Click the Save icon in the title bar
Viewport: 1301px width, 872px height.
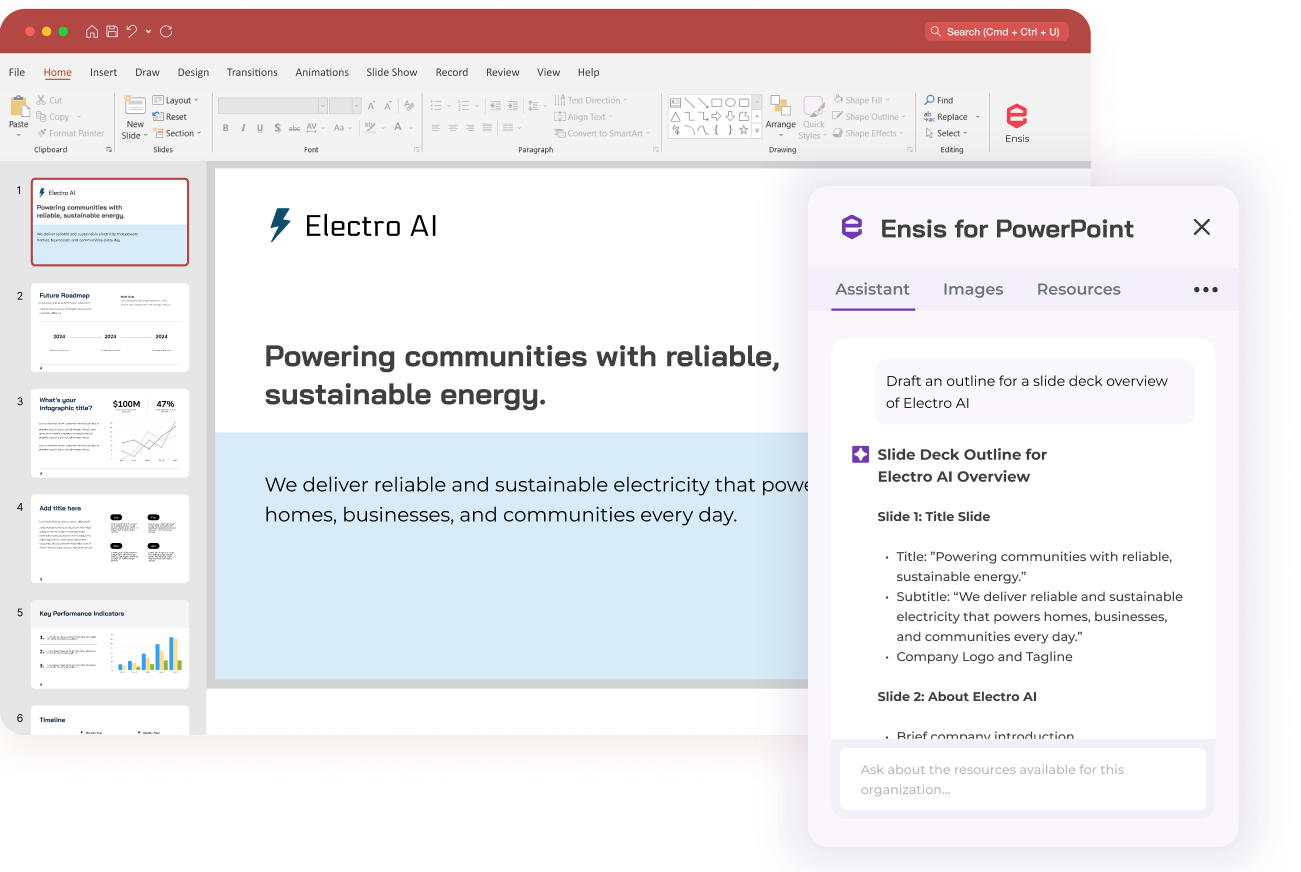point(111,31)
